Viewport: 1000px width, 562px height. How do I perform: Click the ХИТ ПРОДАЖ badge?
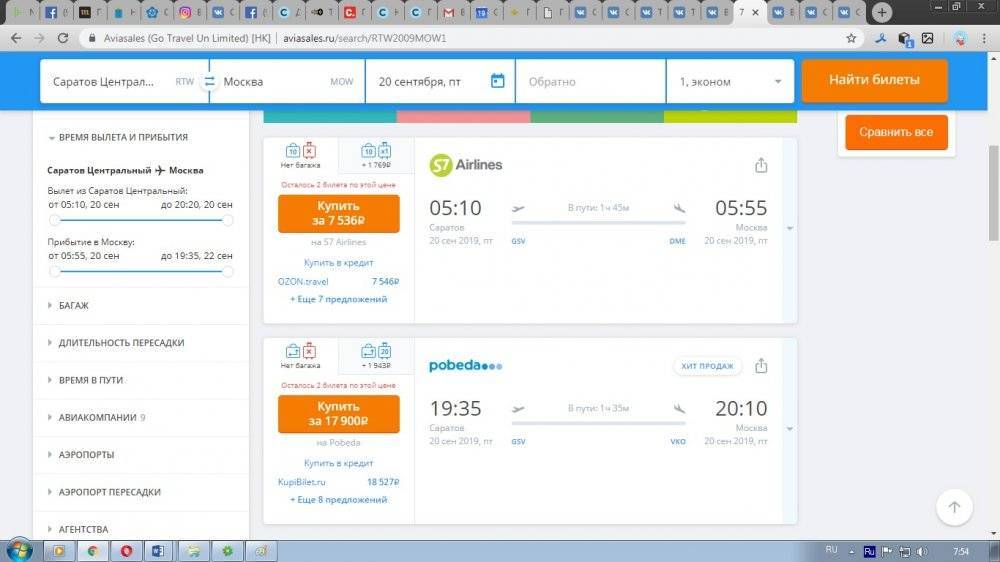pos(707,366)
